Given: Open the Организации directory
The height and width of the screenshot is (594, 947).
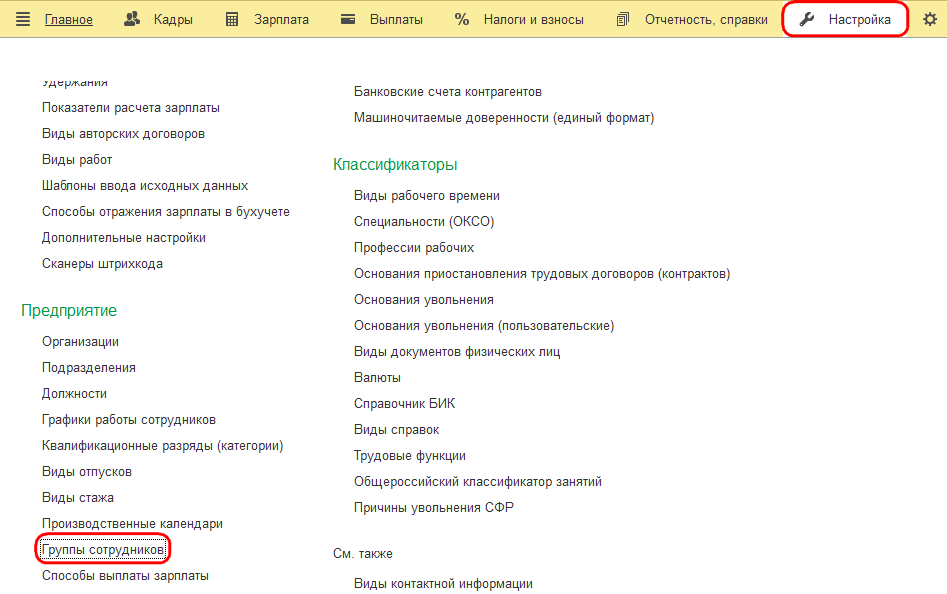Looking at the screenshot, I should (x=80, y=342).
